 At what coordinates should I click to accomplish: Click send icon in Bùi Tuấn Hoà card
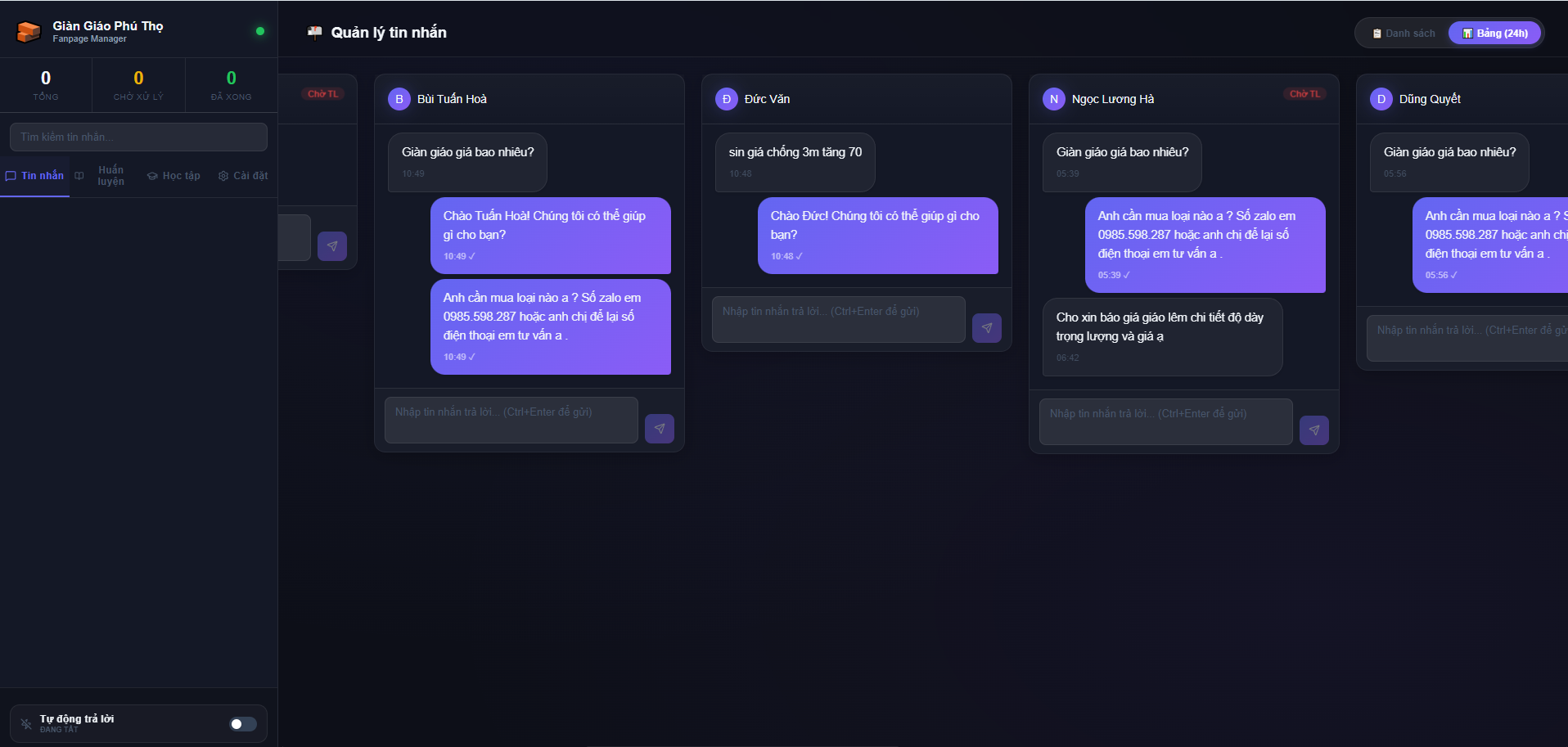pyautogui.click(x=659, y=429)
